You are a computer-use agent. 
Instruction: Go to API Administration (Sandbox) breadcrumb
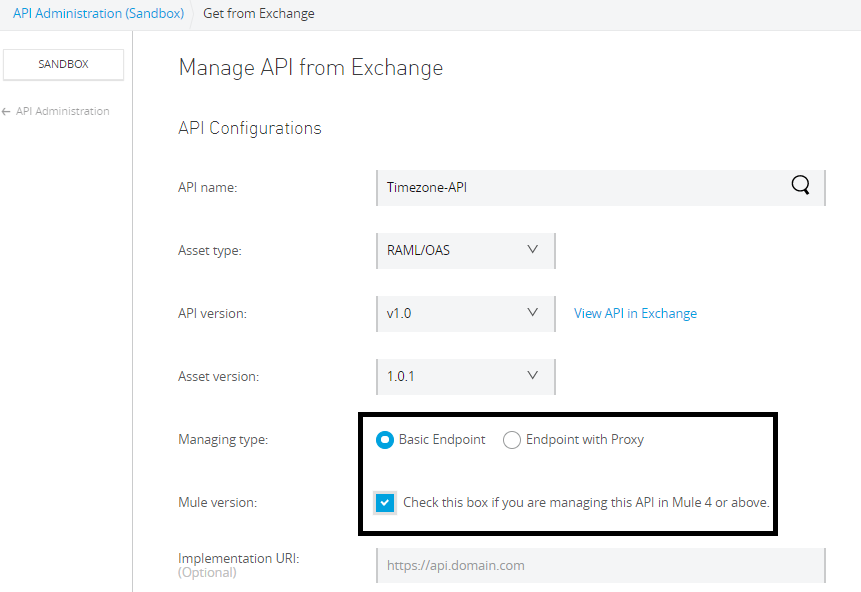tap(96, 13)
